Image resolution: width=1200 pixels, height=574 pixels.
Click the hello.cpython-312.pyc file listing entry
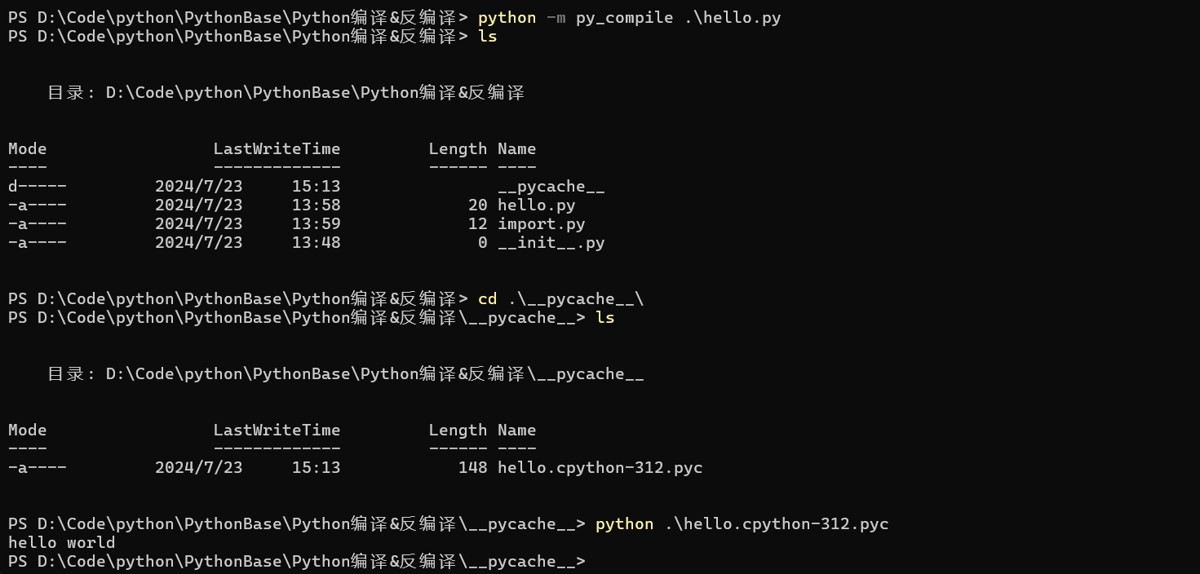click(x=600, y=467)
